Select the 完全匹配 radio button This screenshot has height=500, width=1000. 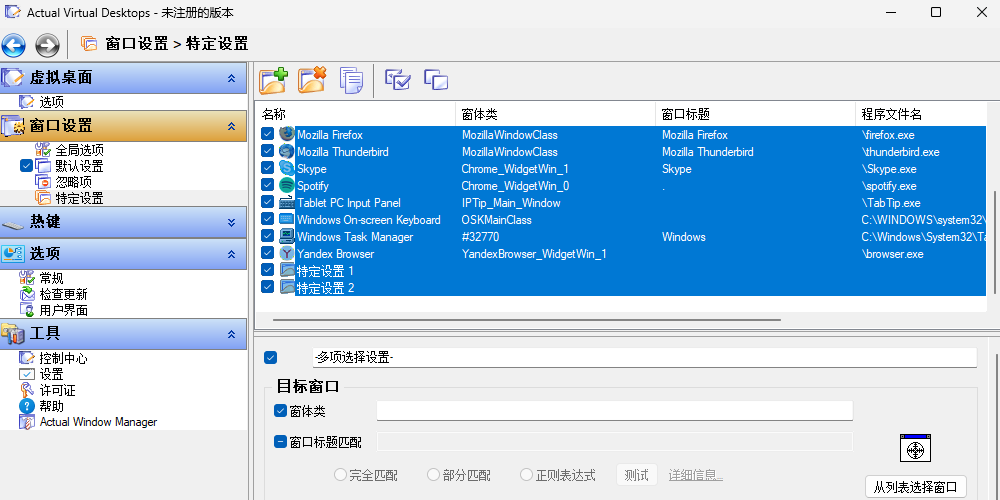click(341, 475)
